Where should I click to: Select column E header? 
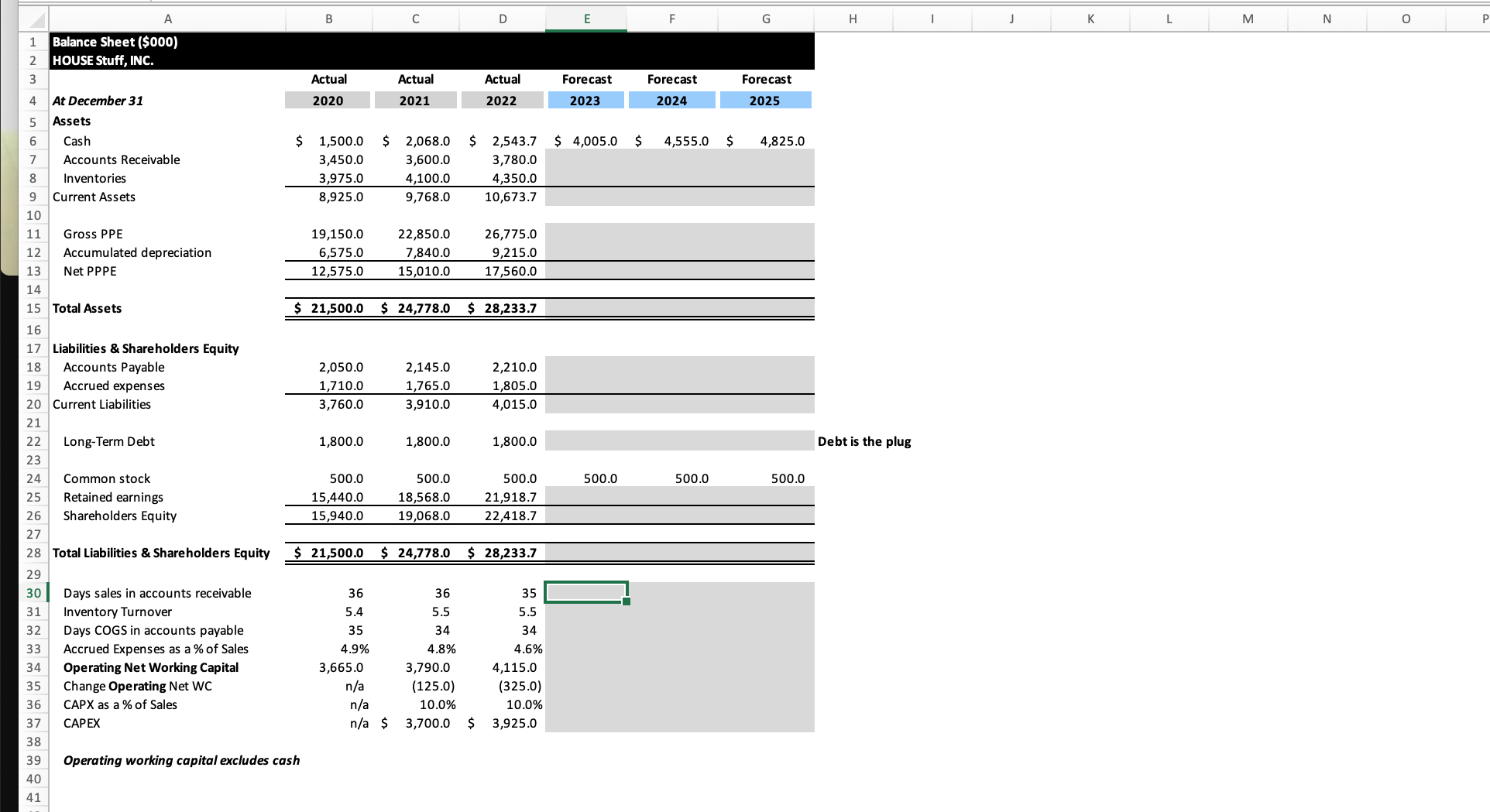[586, 19]
